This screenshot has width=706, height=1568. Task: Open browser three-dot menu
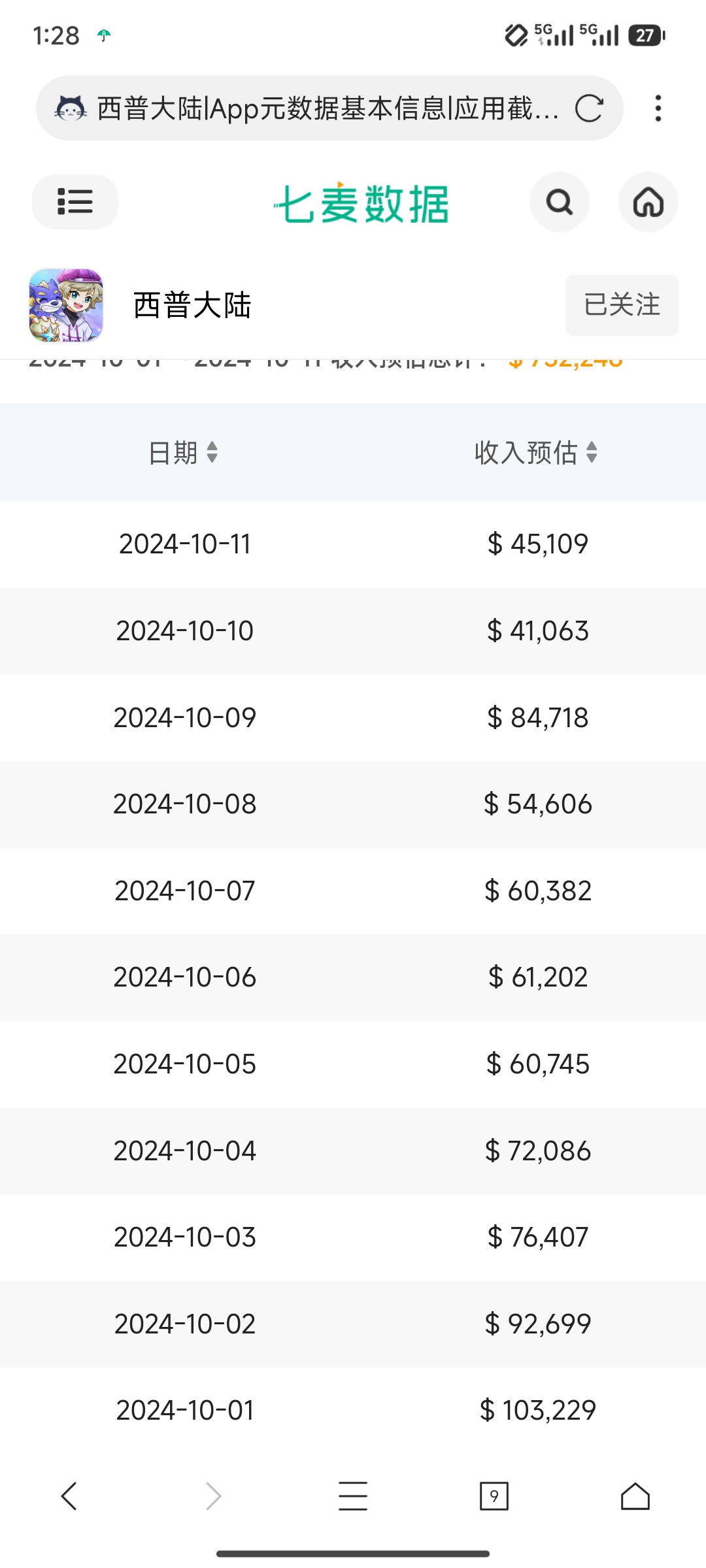coord(658,108)
